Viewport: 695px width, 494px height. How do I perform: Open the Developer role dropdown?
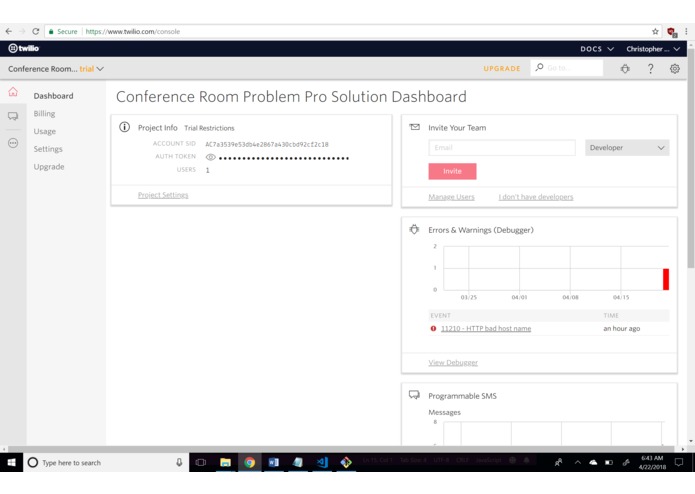pos(627,148)
